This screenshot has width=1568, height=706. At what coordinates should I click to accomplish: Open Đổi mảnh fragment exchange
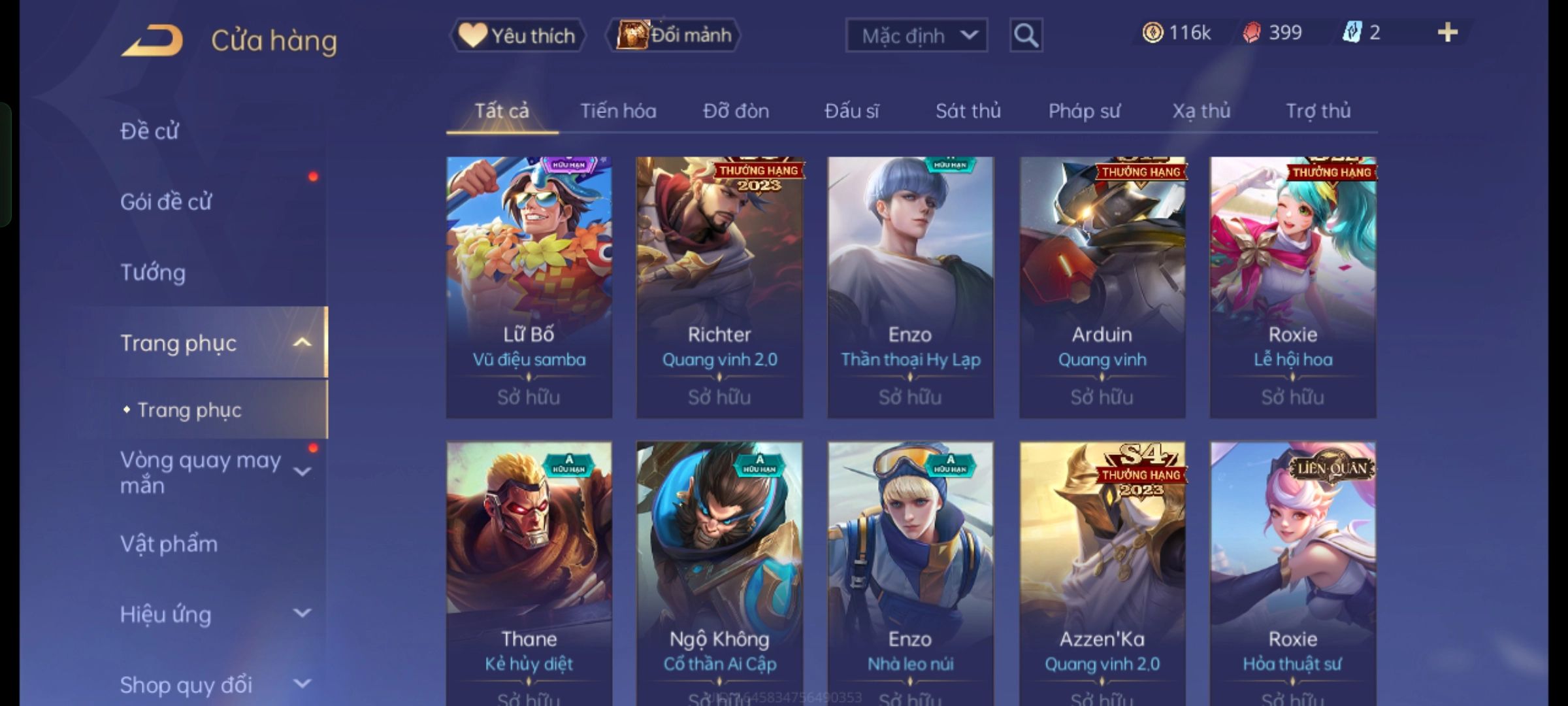pyautogui.click(x=674, y=35)
